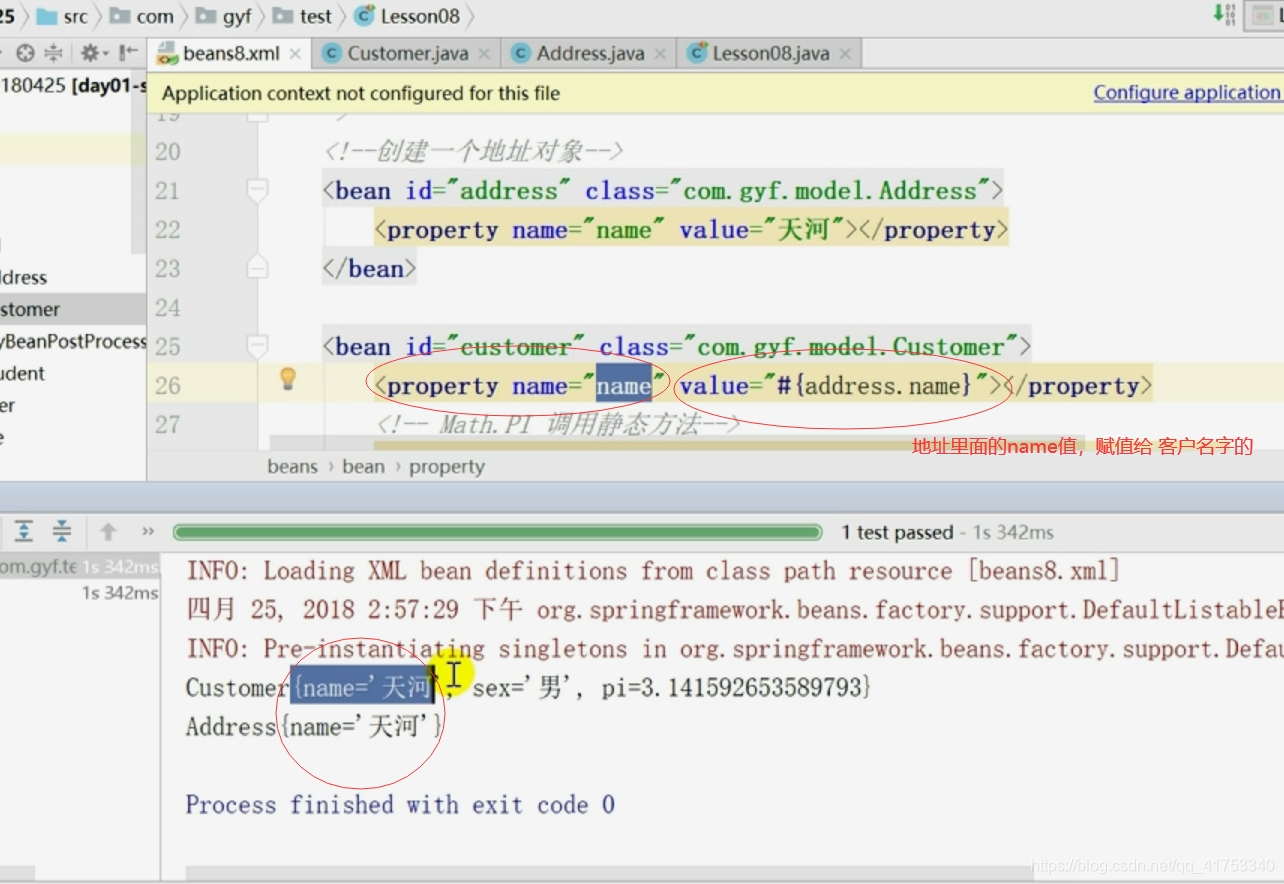The width and height of the screenshot is (1284, 884).
Task: Close the Customer.java tab
Action: [484, 54]
